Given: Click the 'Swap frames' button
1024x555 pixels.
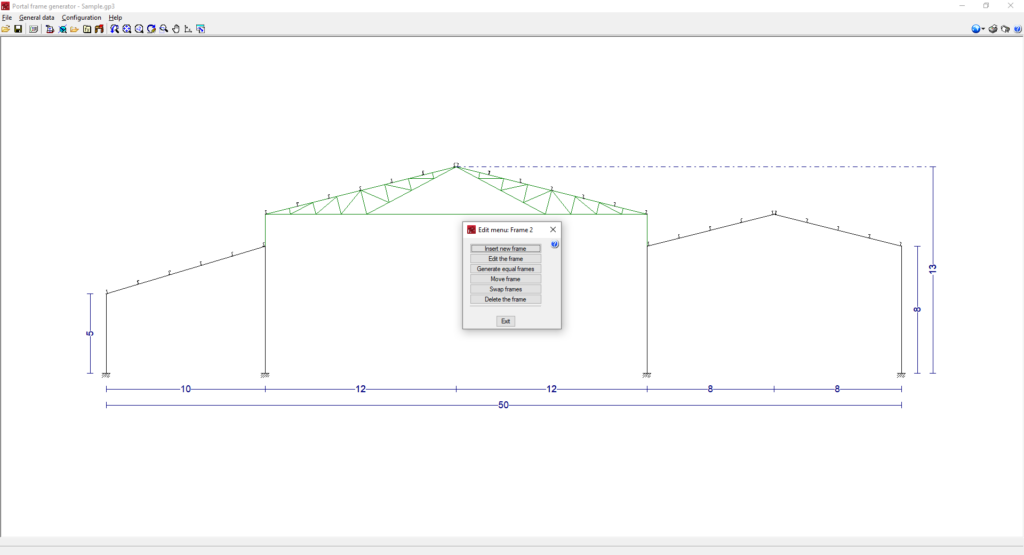Looking at the screenshot, I should [x=505, y=289].
